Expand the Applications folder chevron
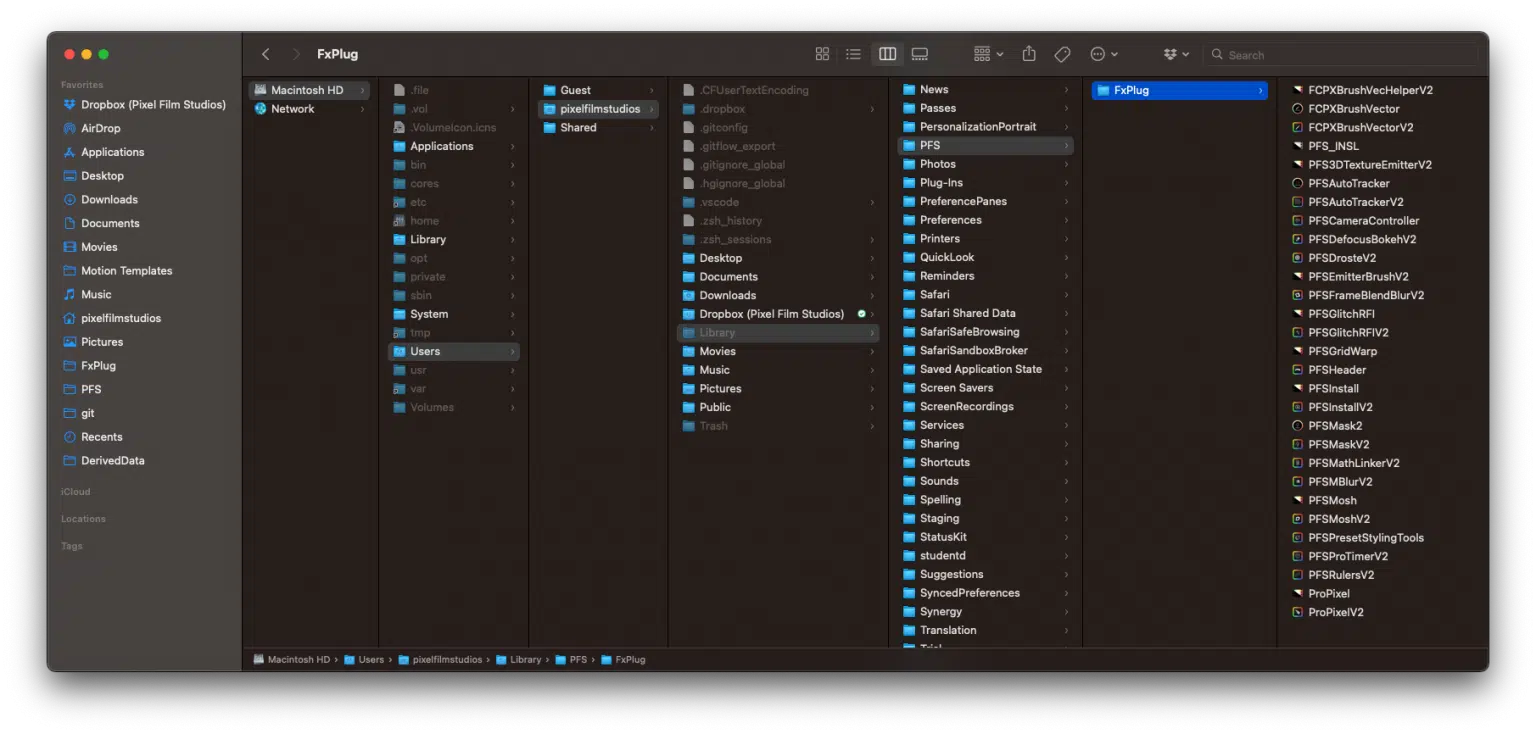Viewport: 1536px width, 734px height. click(513, 146)
